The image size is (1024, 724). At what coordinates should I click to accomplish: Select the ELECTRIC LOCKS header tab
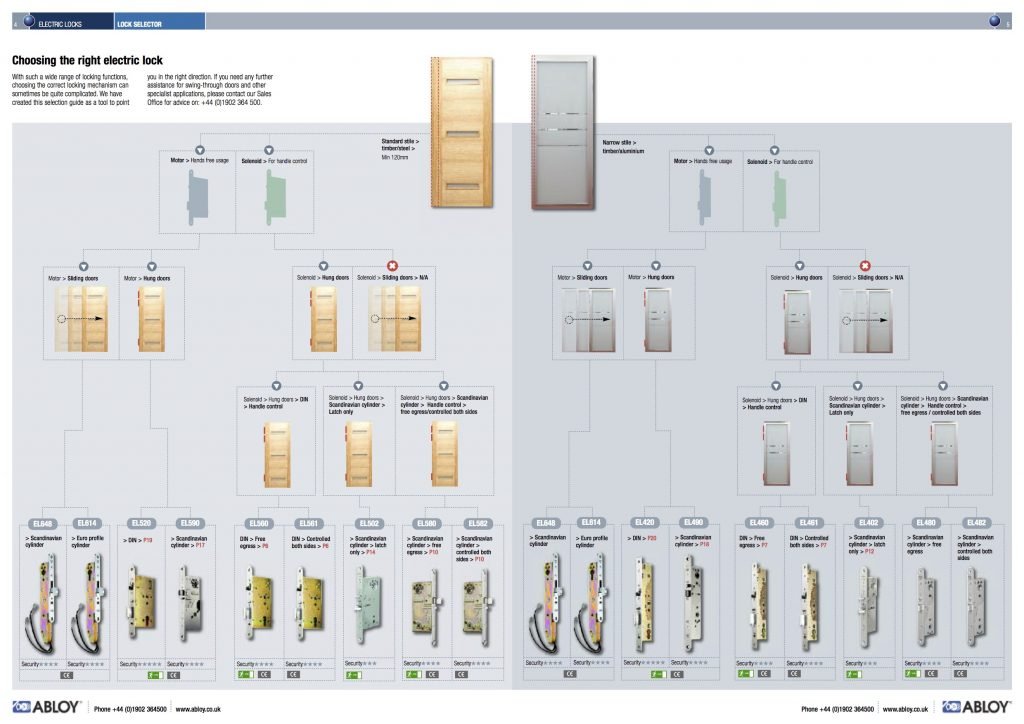point(60,22)
